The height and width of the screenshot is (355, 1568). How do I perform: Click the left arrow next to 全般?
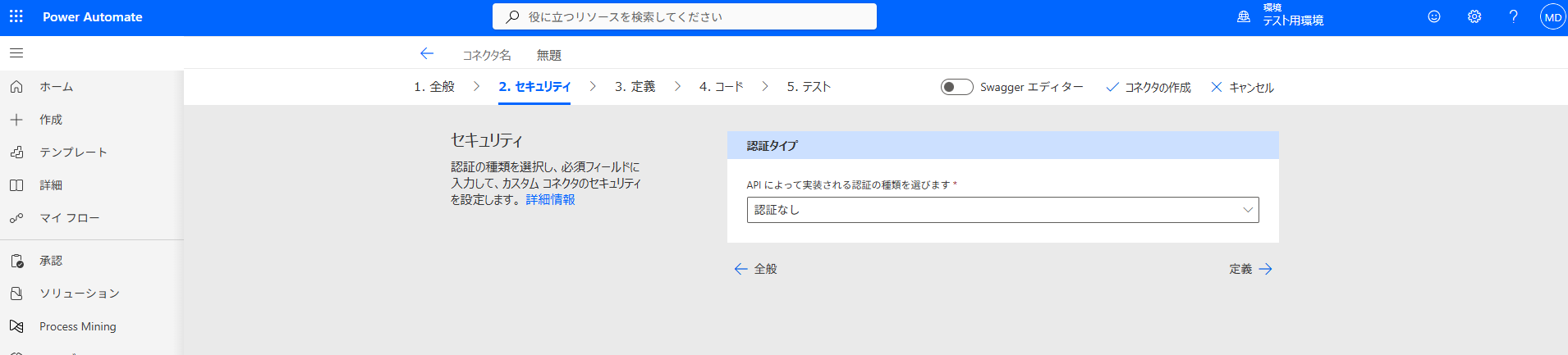740,269
